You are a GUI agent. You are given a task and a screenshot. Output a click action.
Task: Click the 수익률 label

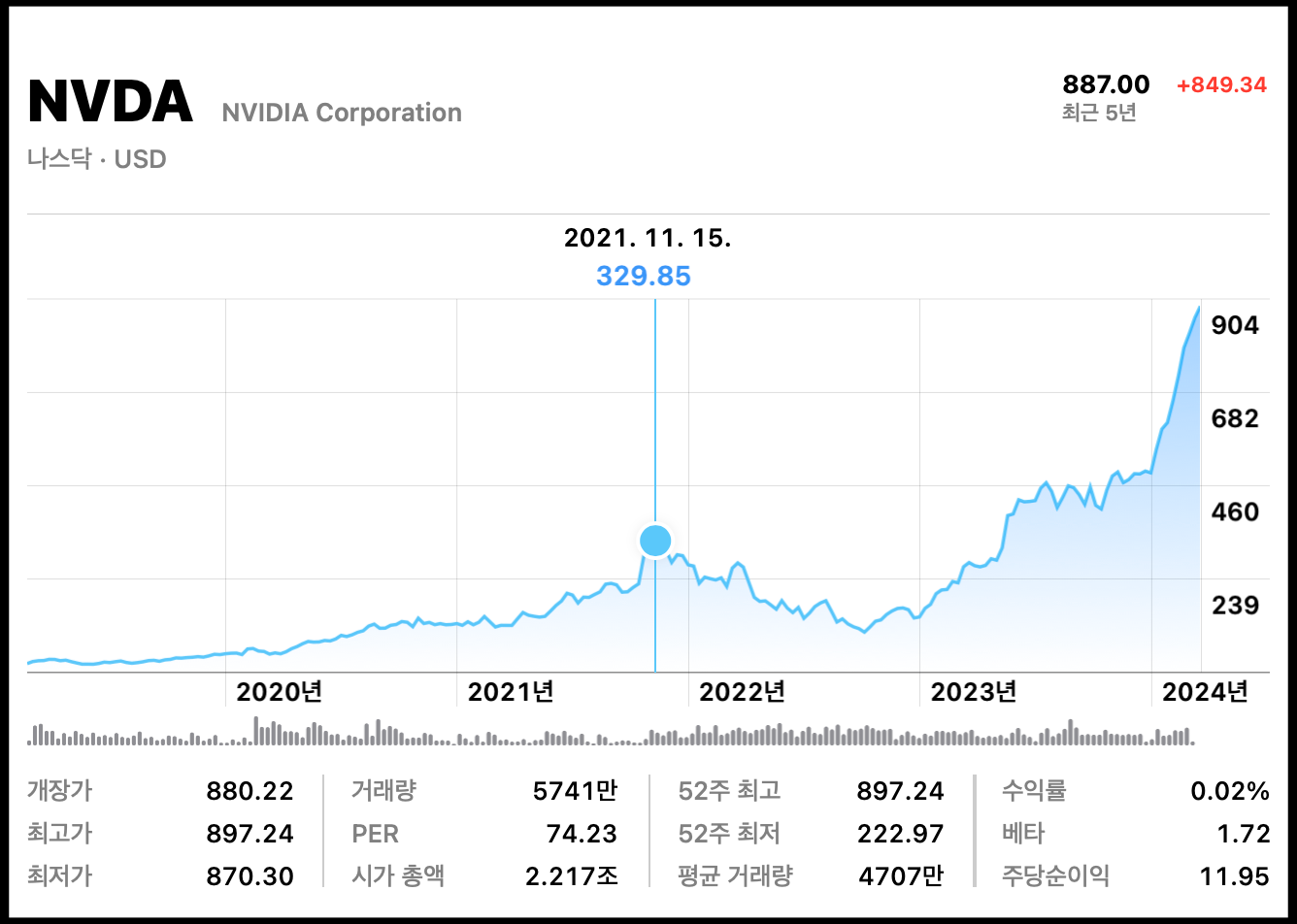coord(1034,791)
